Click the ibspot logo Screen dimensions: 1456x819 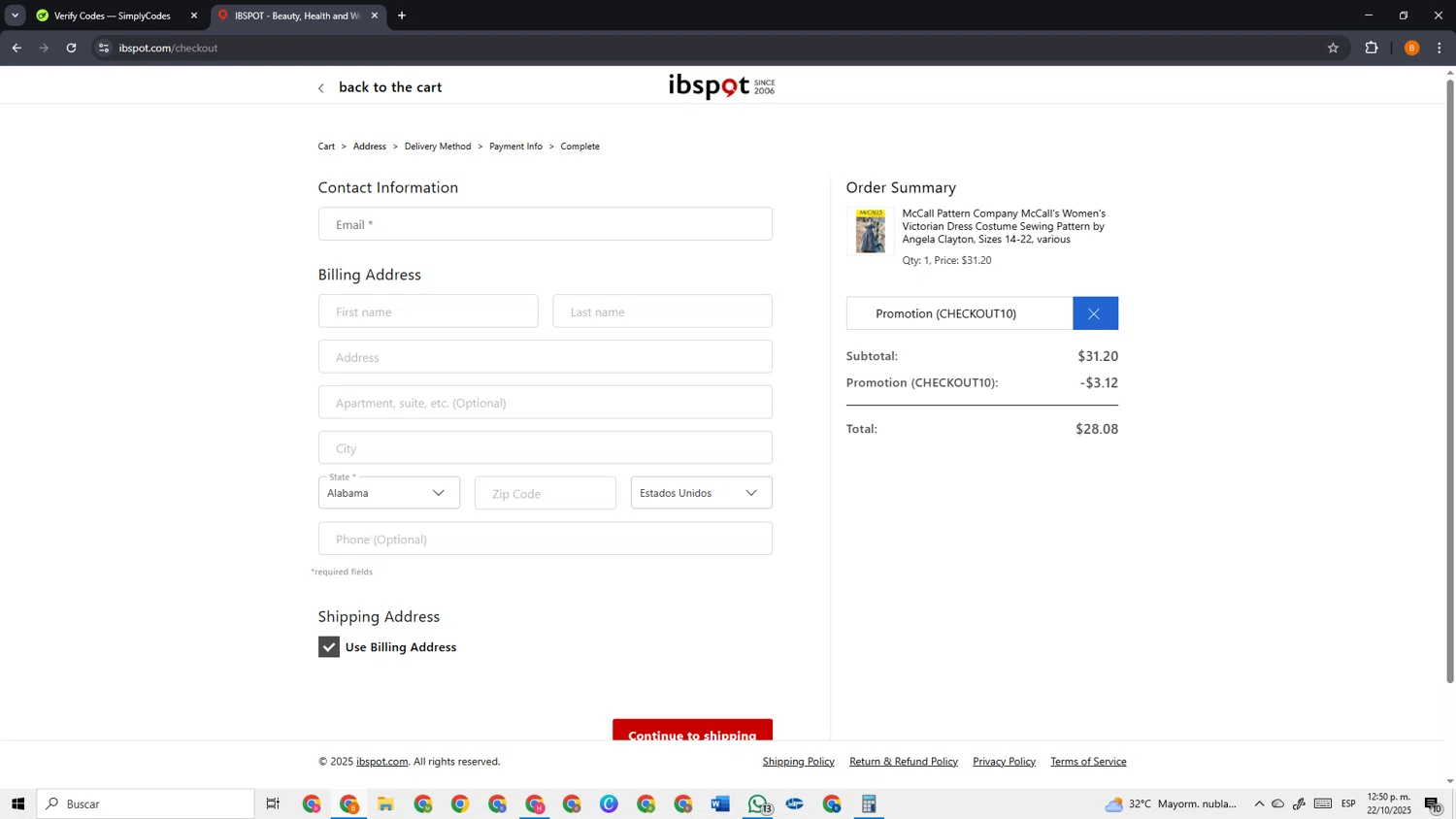(721, 86)
